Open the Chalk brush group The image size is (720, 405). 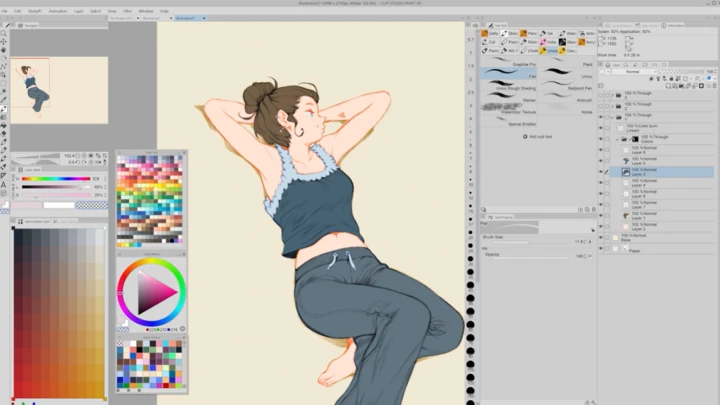pos(529,51)
